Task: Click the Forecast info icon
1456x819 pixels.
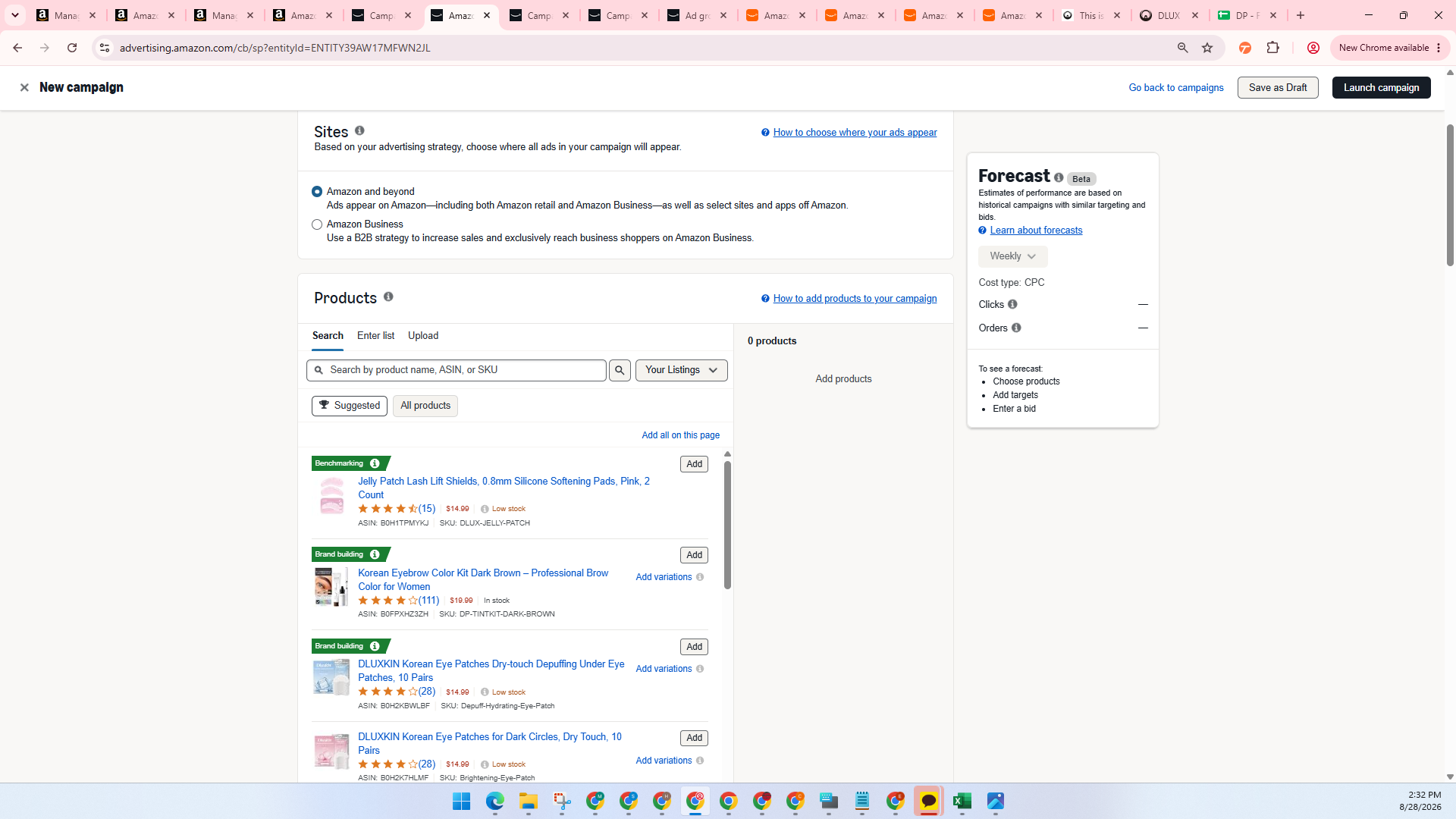Action: [1059, 177]
